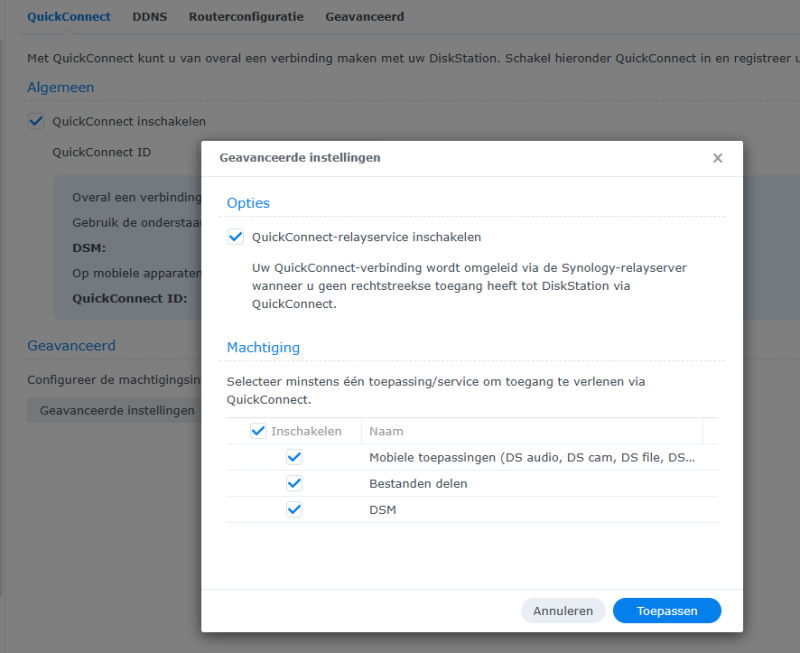Click the Geavanceerde instellingen dialog title
The image size is (800, 653).
(x=299, y=158)
